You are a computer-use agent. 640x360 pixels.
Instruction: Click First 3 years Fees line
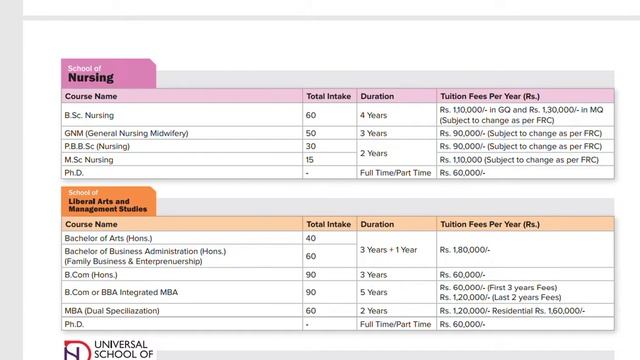pos(498,287)
